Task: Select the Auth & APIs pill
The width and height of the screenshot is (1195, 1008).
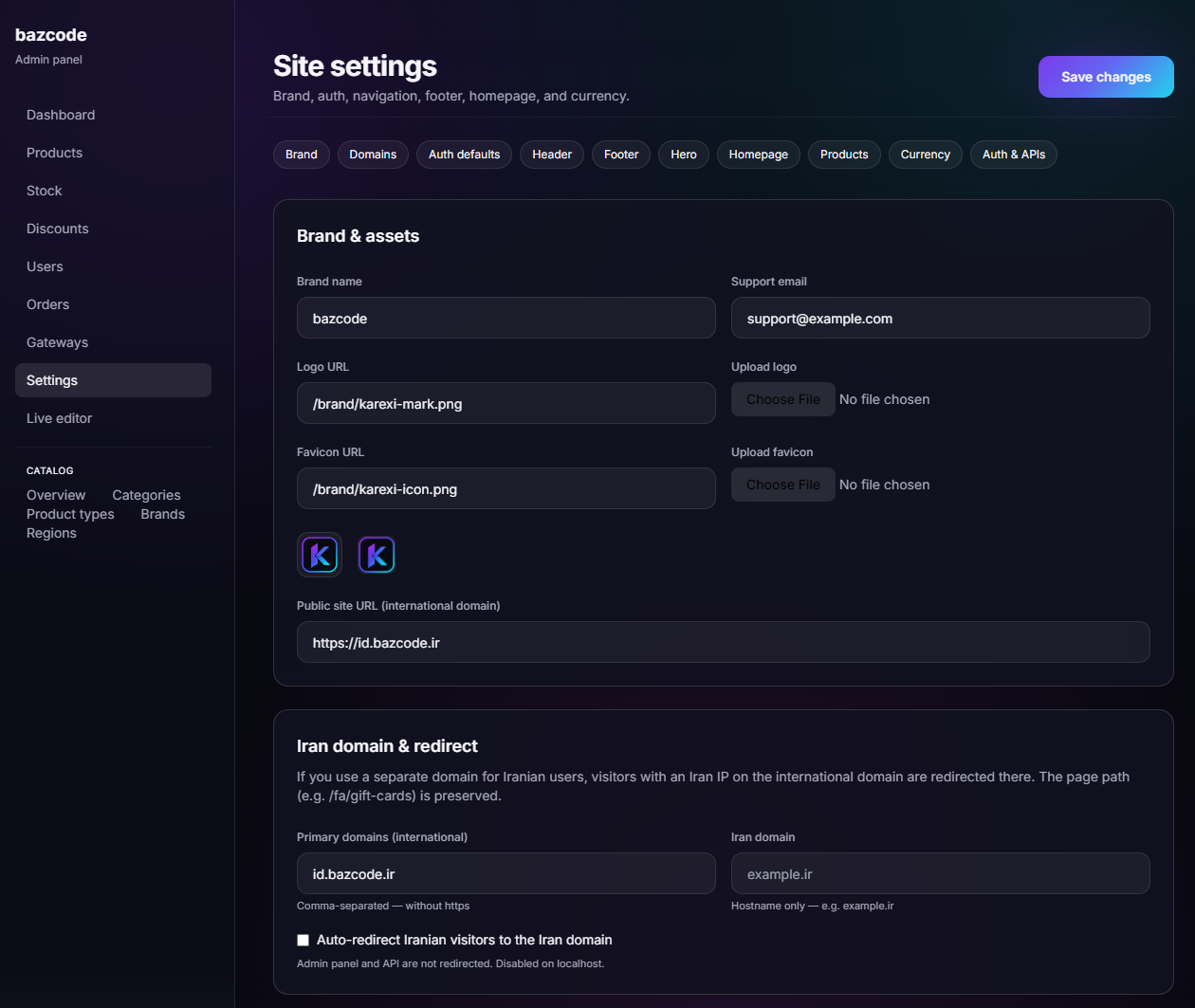Action: 1014,155
